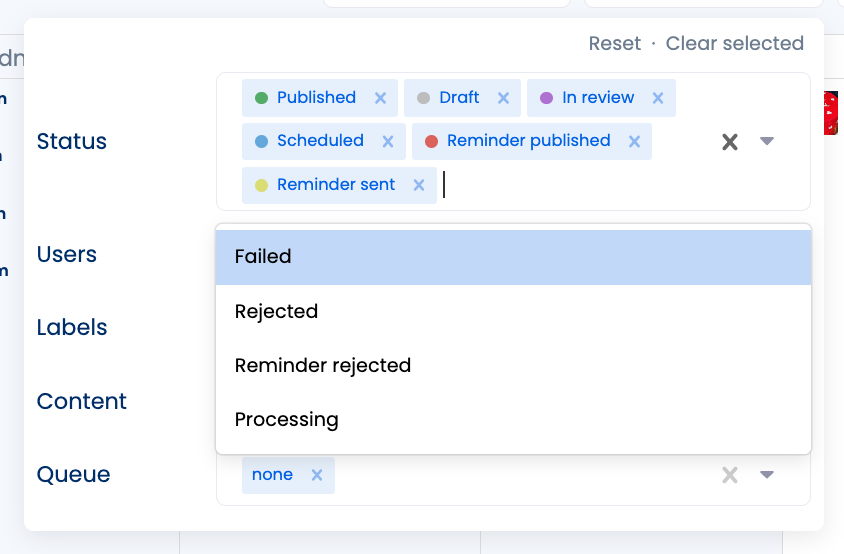Click the Published tag label

(x=316, y=98)
